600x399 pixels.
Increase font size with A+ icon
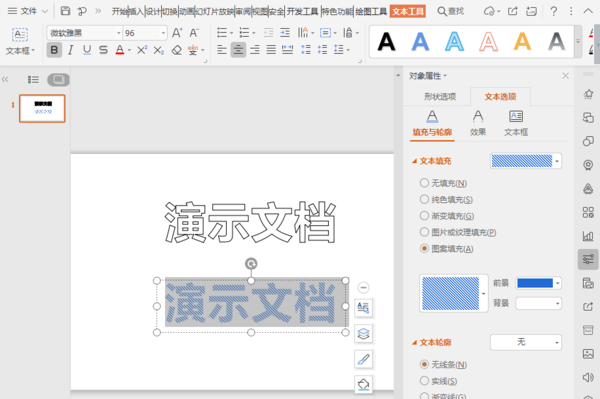[x=177, y=33]
